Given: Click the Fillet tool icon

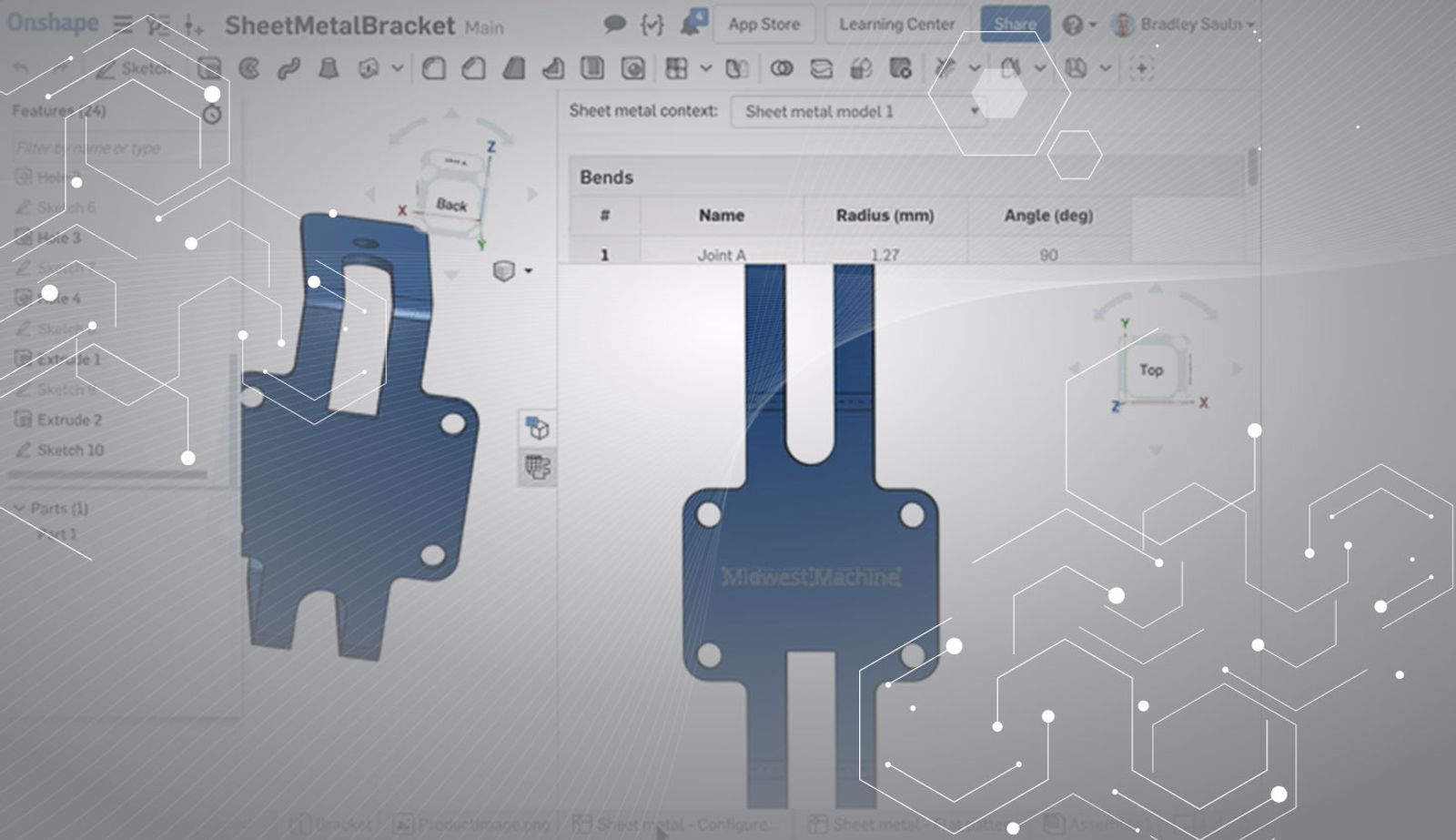Looking at the screenshot, I should (x=434, y=68).
